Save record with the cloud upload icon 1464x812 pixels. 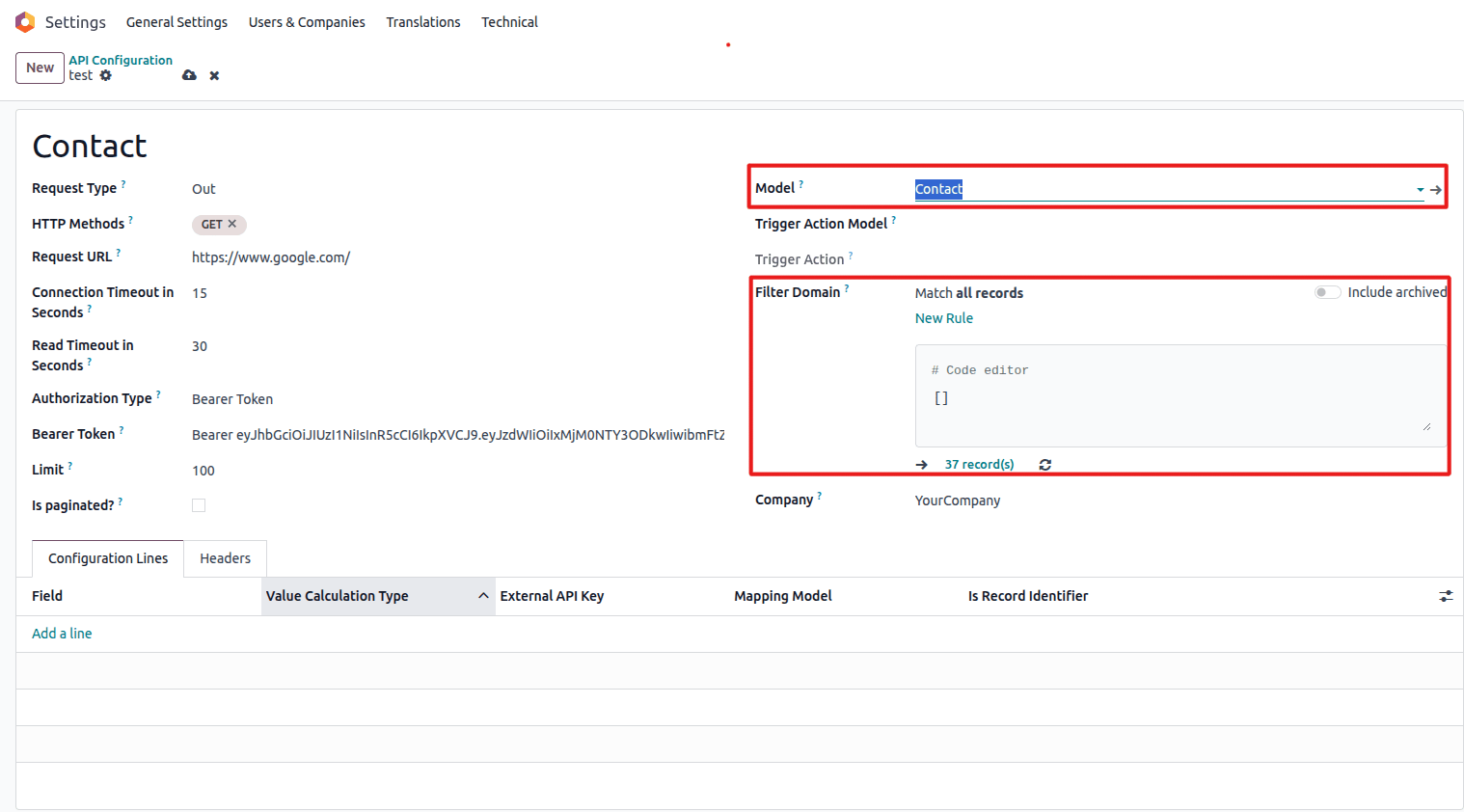[x=189, y=75]
